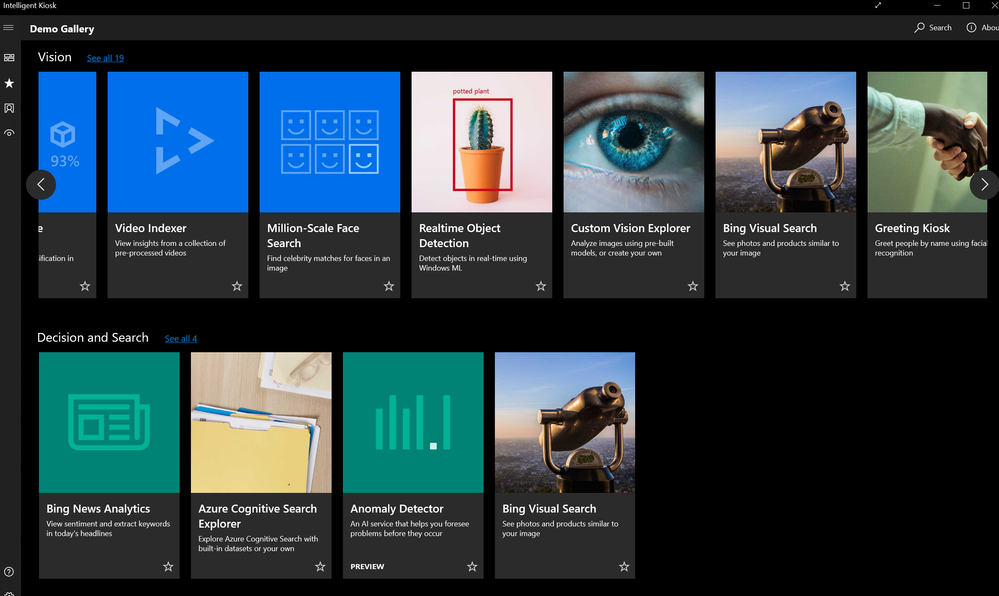Click the See all 19 Vision link
The width and height of the screenshot is (999, 596).
pyautogui.click(x=105, y=58)
